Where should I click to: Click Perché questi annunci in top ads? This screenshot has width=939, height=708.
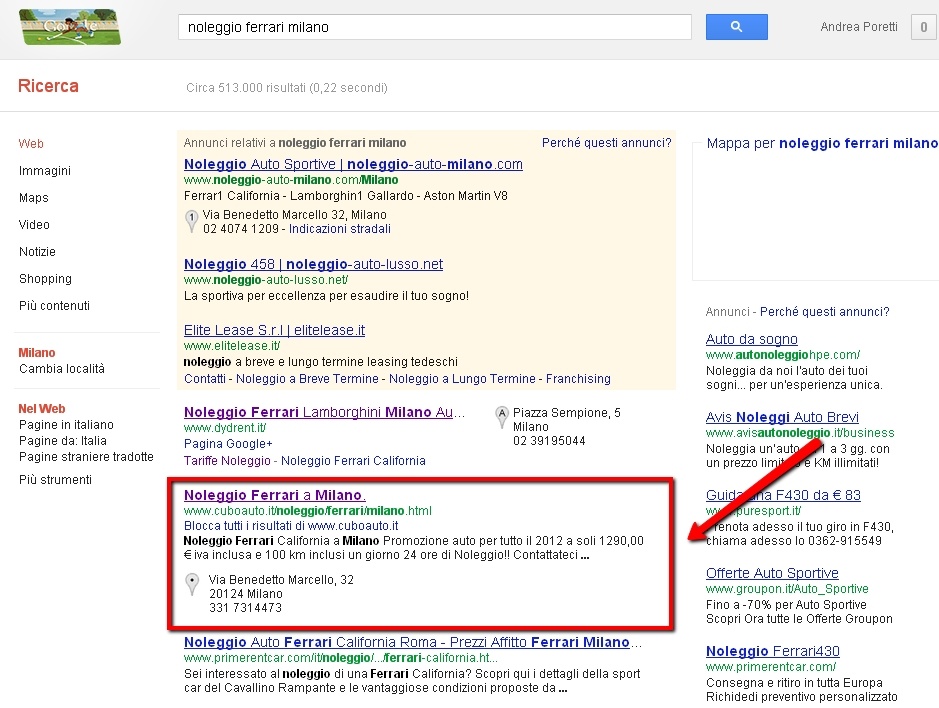pyautogui.click(x=607, y=143)
